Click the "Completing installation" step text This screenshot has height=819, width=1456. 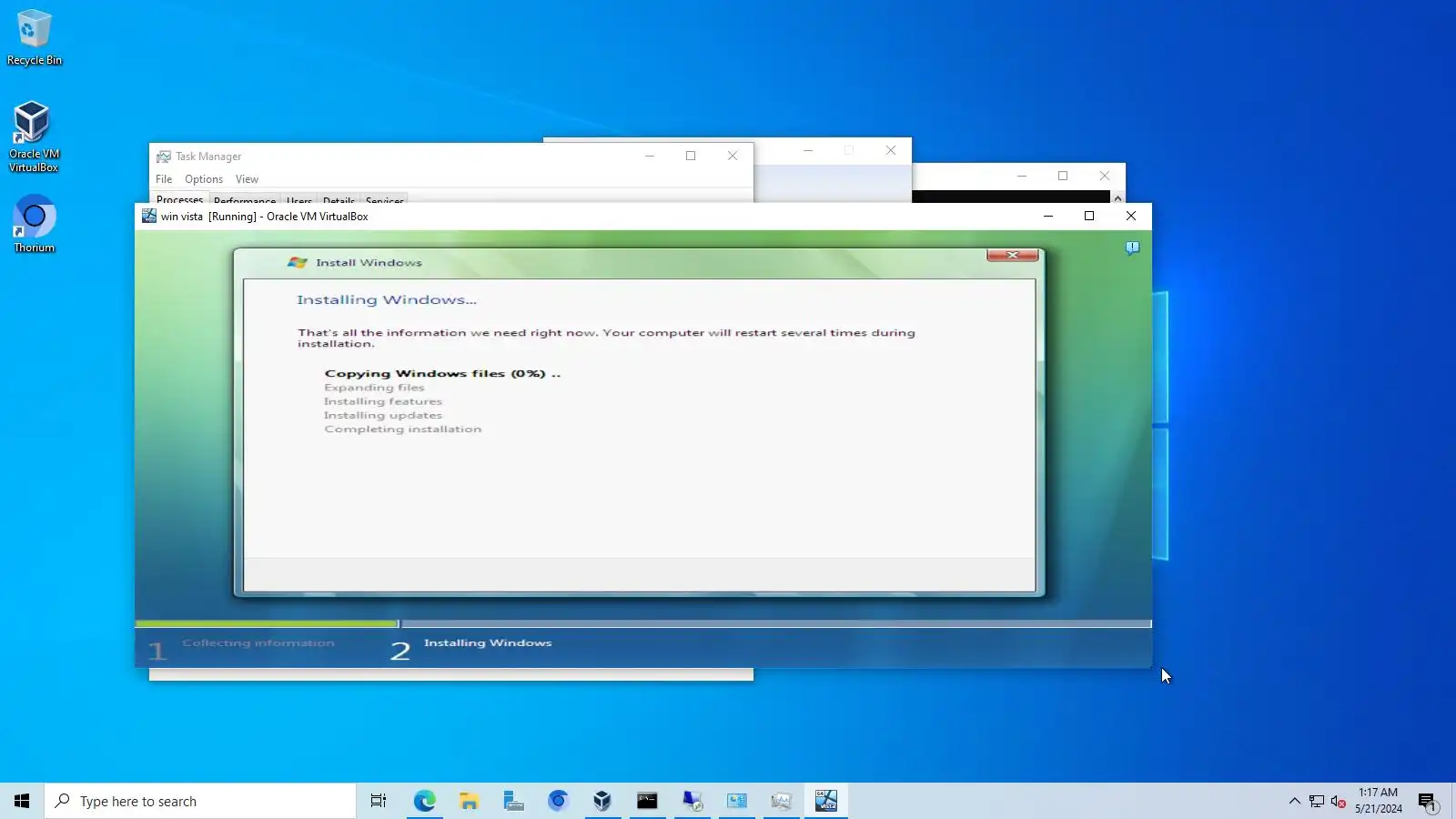point(403,430)
